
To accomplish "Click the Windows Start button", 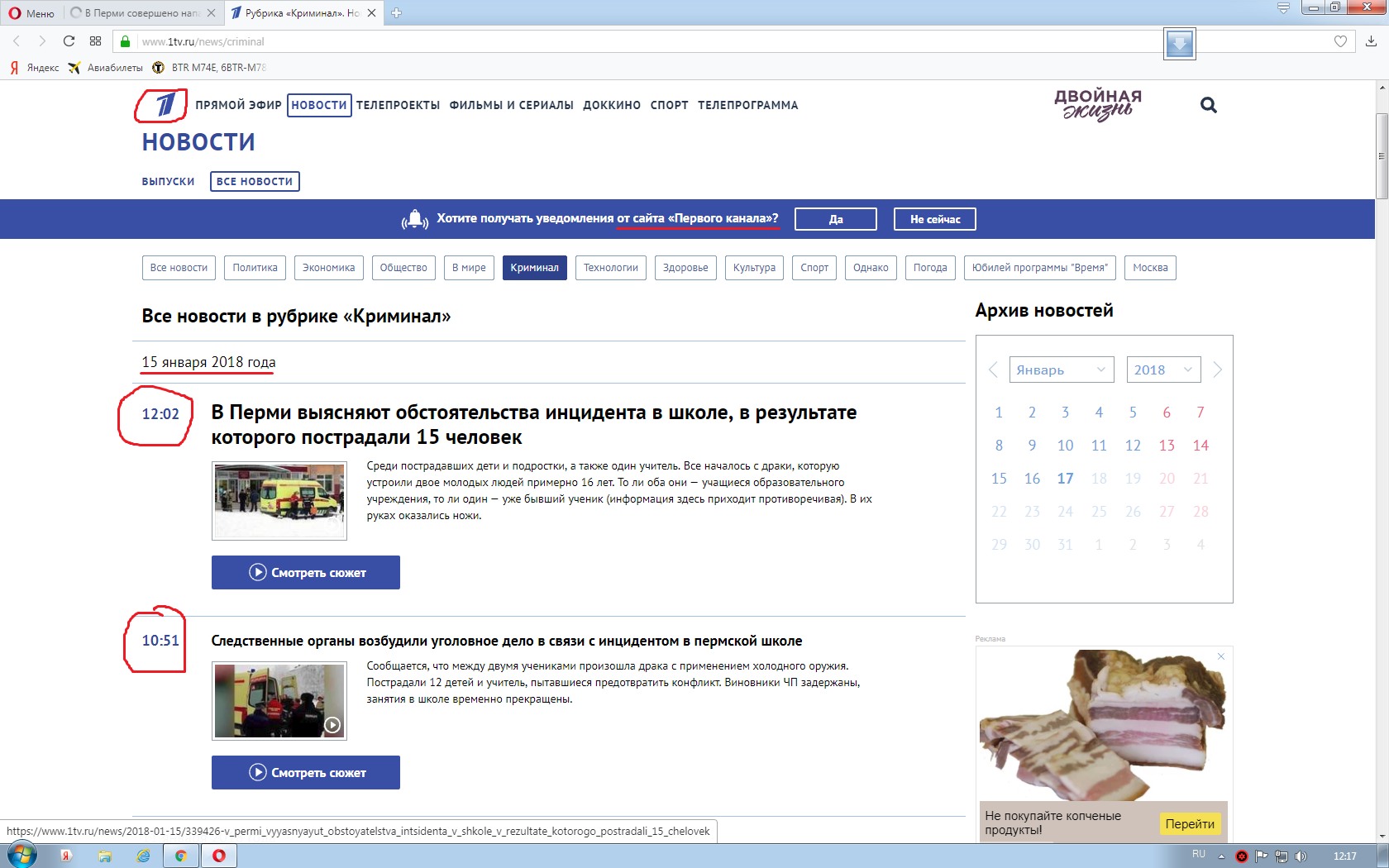I will pos(22,856).
